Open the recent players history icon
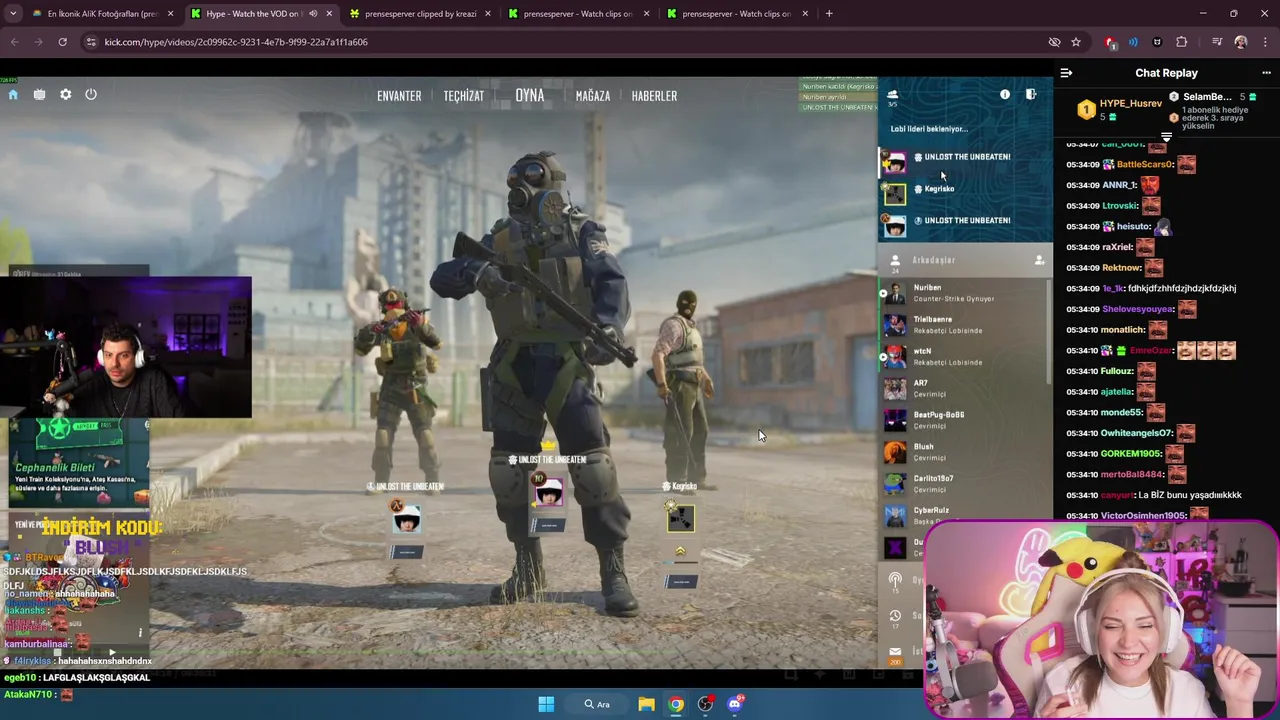Image resolution: width=1280 pixels, height=720 pixels. [x=895, y=616]
